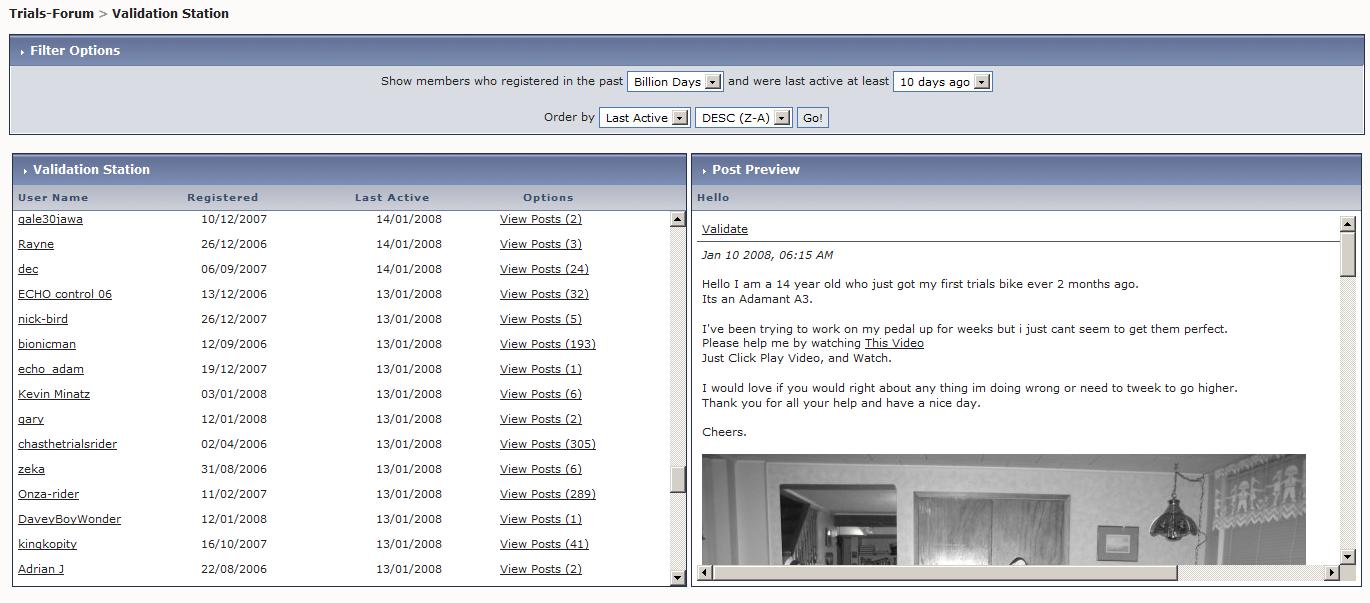This screenshot has height=603, width=1370.
Task: View Posts (1) for echo_adam
Action: click(x=541, y=369)
